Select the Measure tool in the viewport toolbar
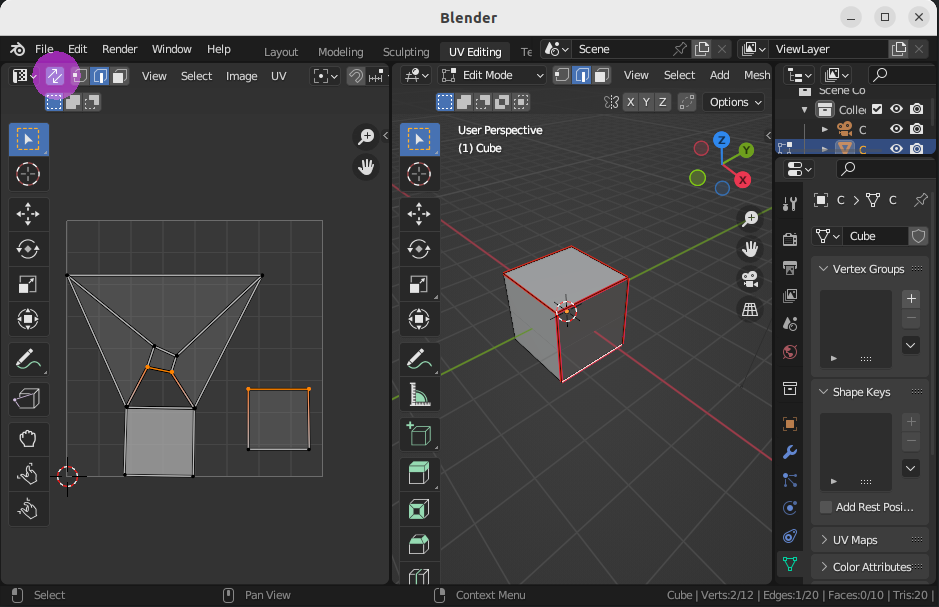This screenshot has height=607, width=939. 419,393
